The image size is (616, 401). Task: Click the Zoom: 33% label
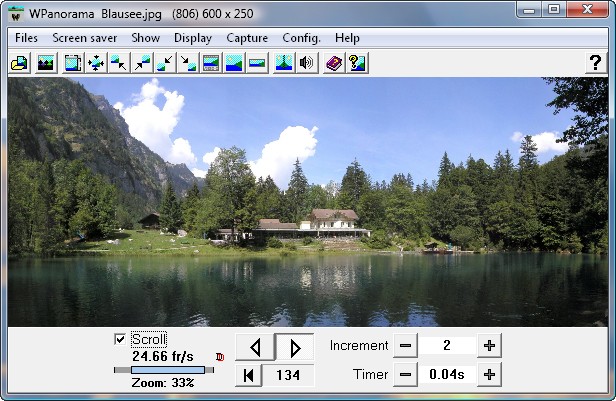click(x=163, y=383)
